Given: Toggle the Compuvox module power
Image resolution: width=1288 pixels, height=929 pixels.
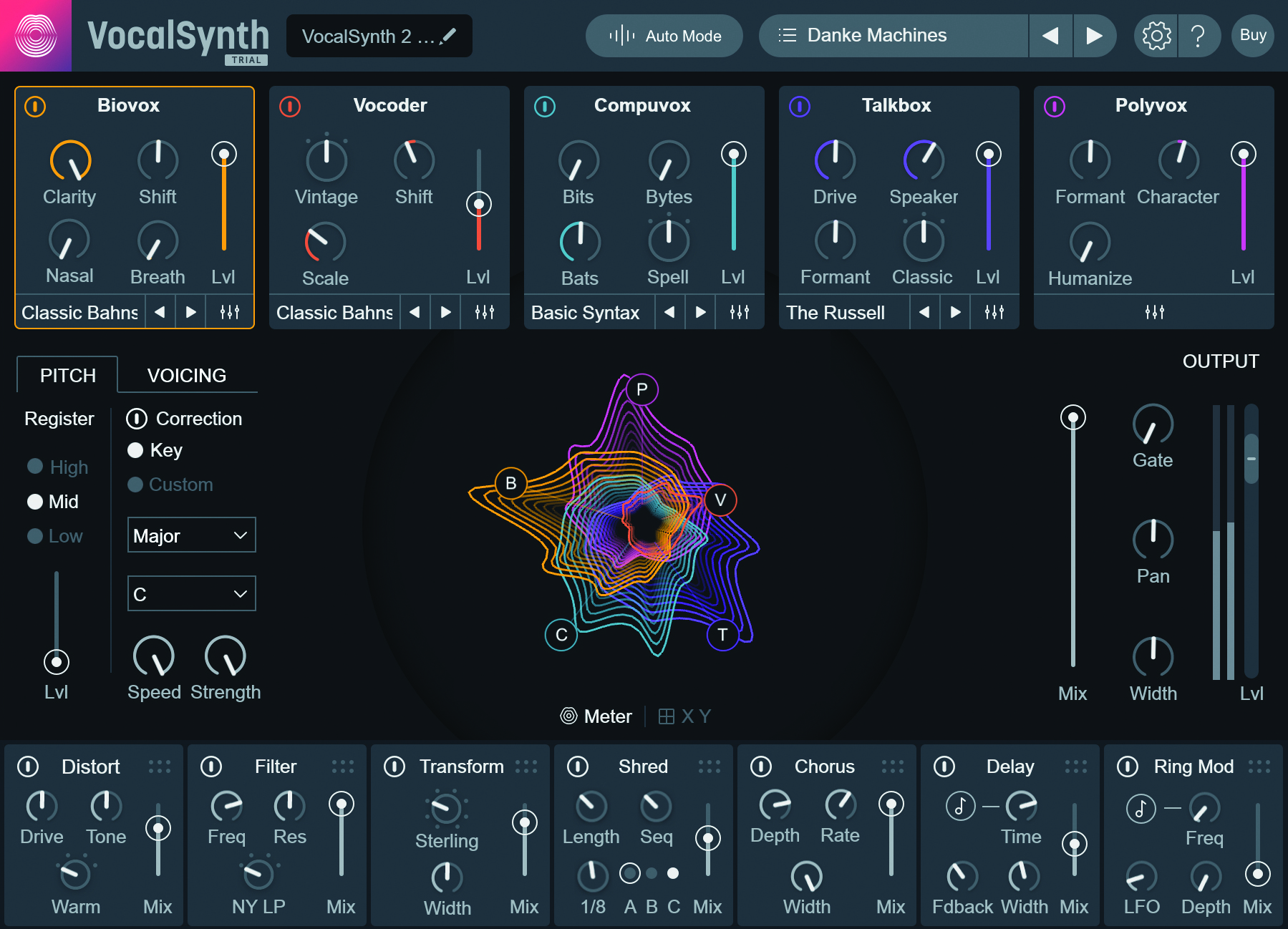Looking at the screenshot, I should 545,107.
